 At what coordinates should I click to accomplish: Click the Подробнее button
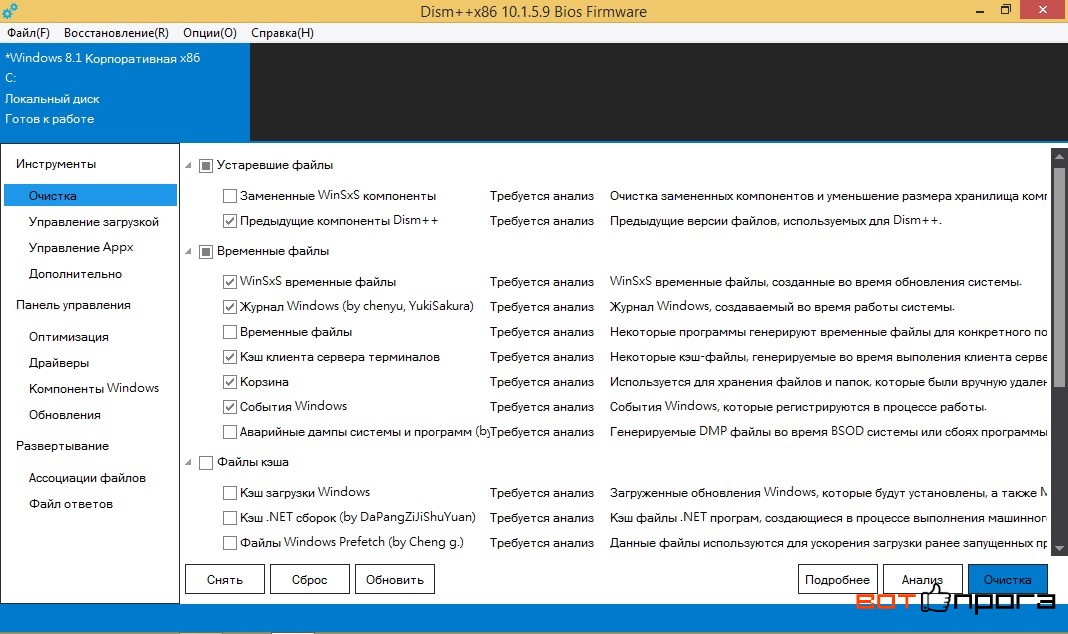837,580
